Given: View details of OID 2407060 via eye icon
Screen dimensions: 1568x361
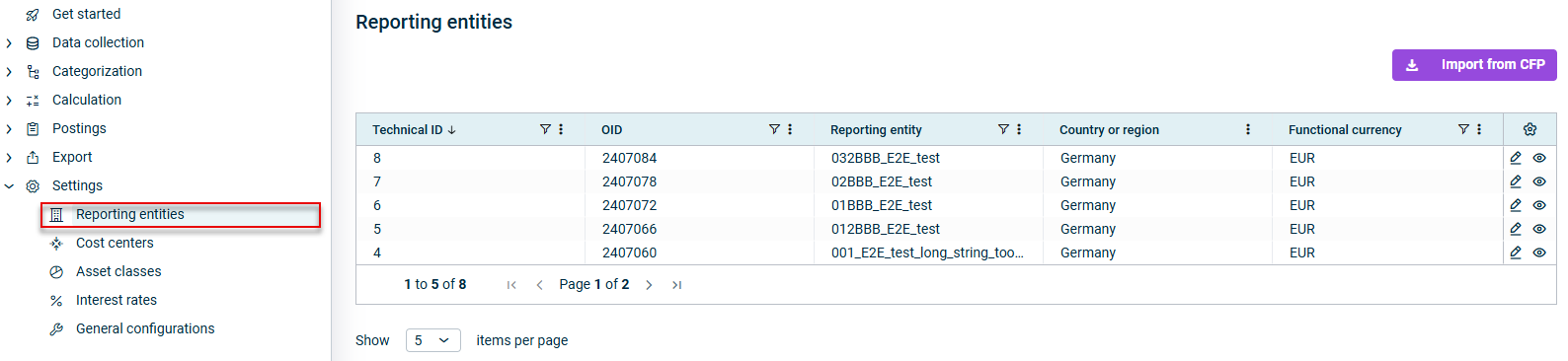Looking at the screenshot, I should [1539, 253].
